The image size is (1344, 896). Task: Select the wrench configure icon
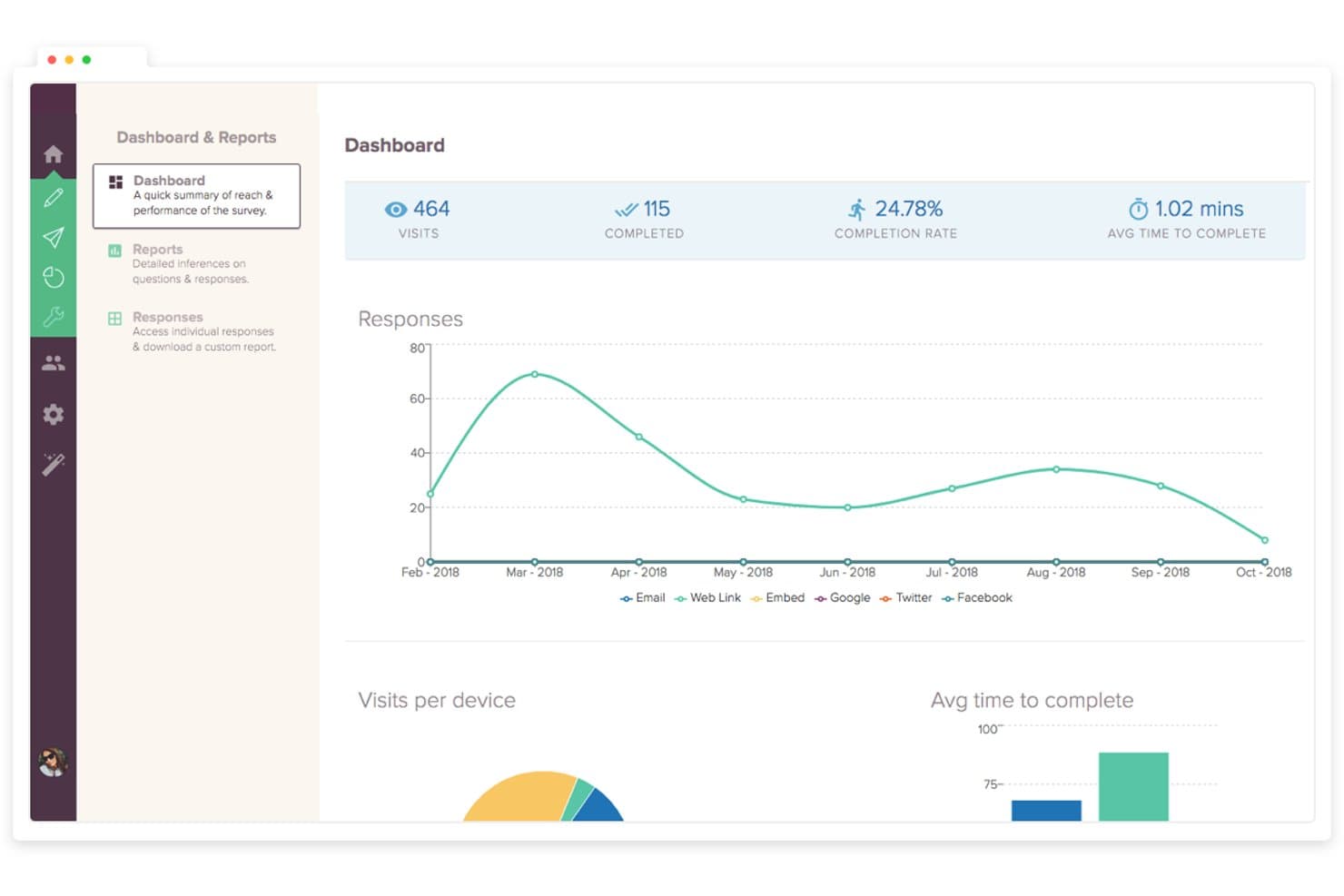[54, 317]
